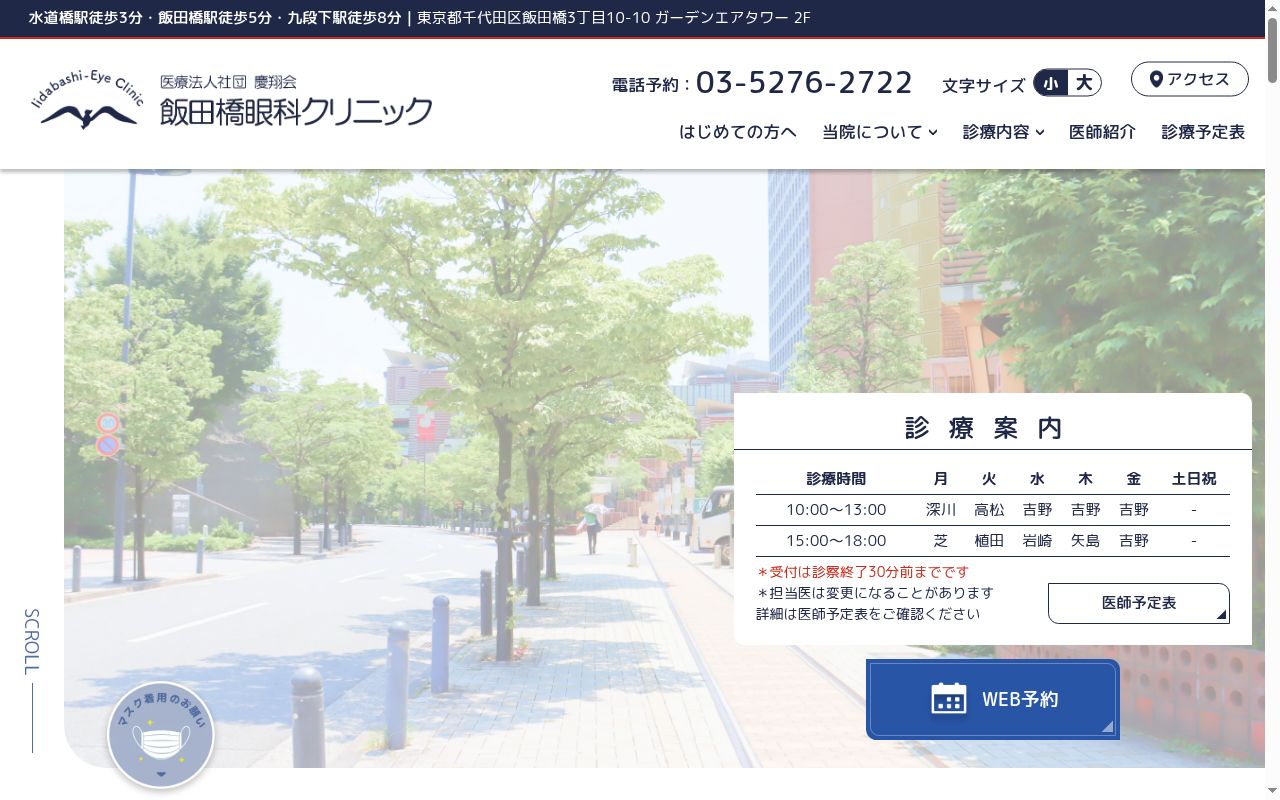Viewport: 1280px width, 800px height.
Task: Click the 医療法人社団 慶翔会 text
Action: point(228,82)
